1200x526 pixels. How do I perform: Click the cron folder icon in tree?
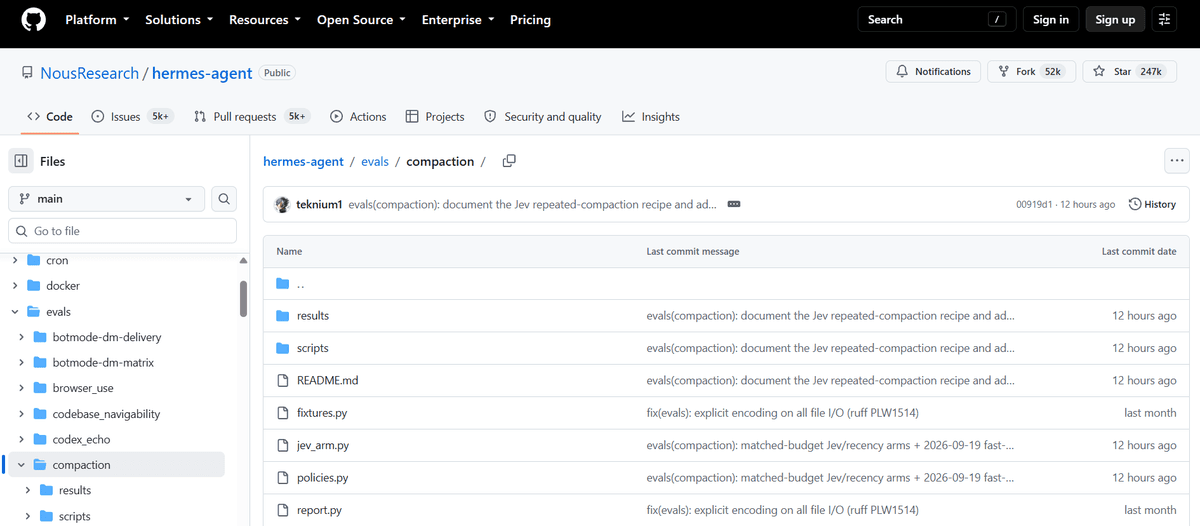tap(35, 260)
